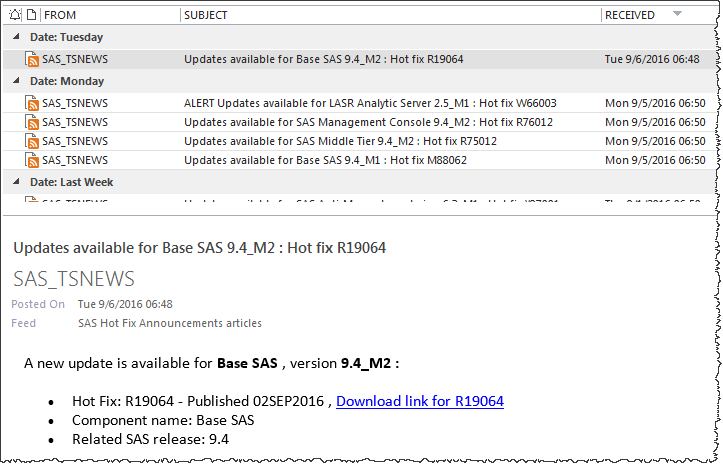Click received time in SAS Middle Tier row
The height and width of the screenshot is (467, 723).
point(655,141)
